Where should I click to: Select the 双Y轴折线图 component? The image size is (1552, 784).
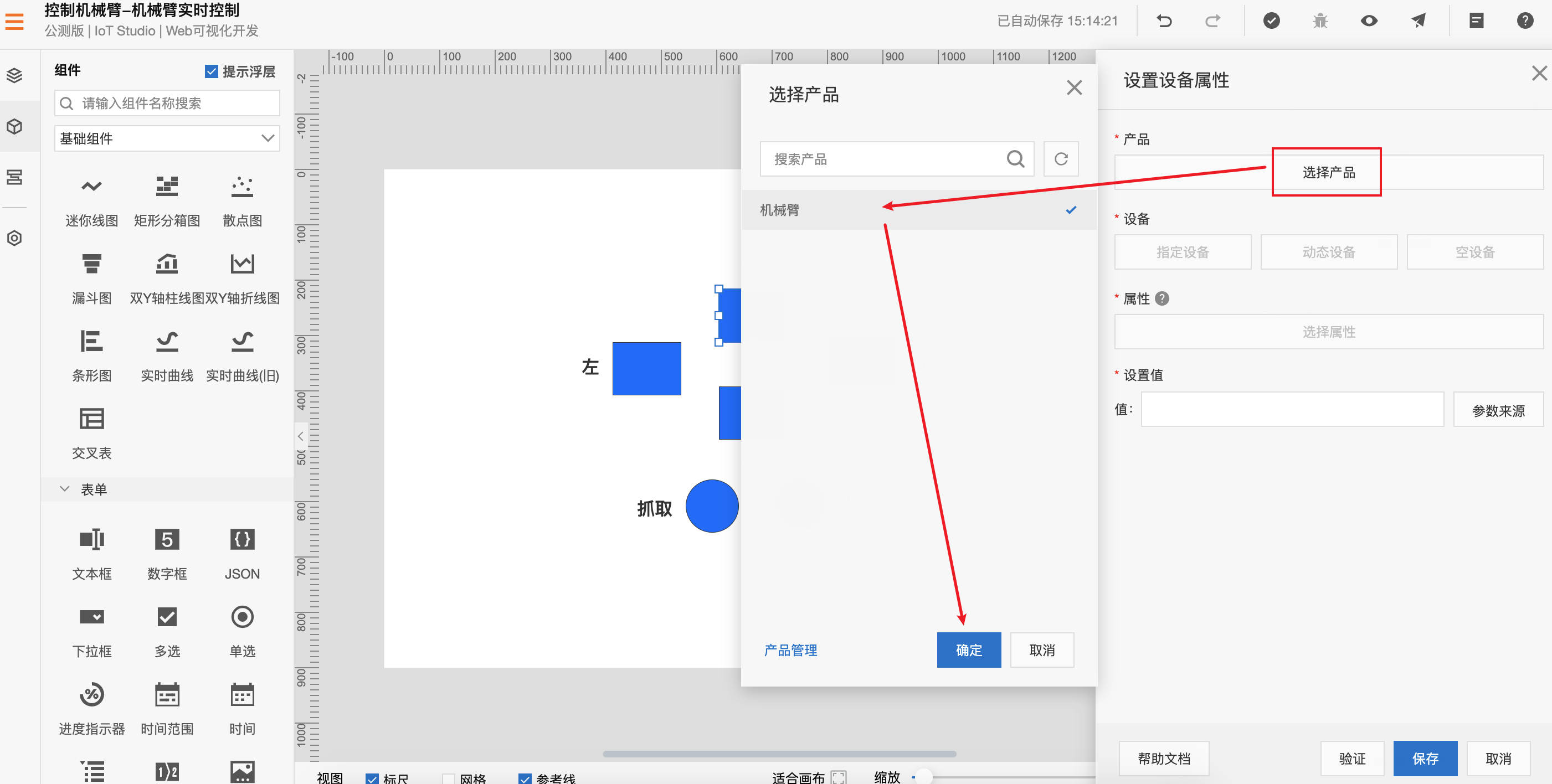click(x=242, y=279)
